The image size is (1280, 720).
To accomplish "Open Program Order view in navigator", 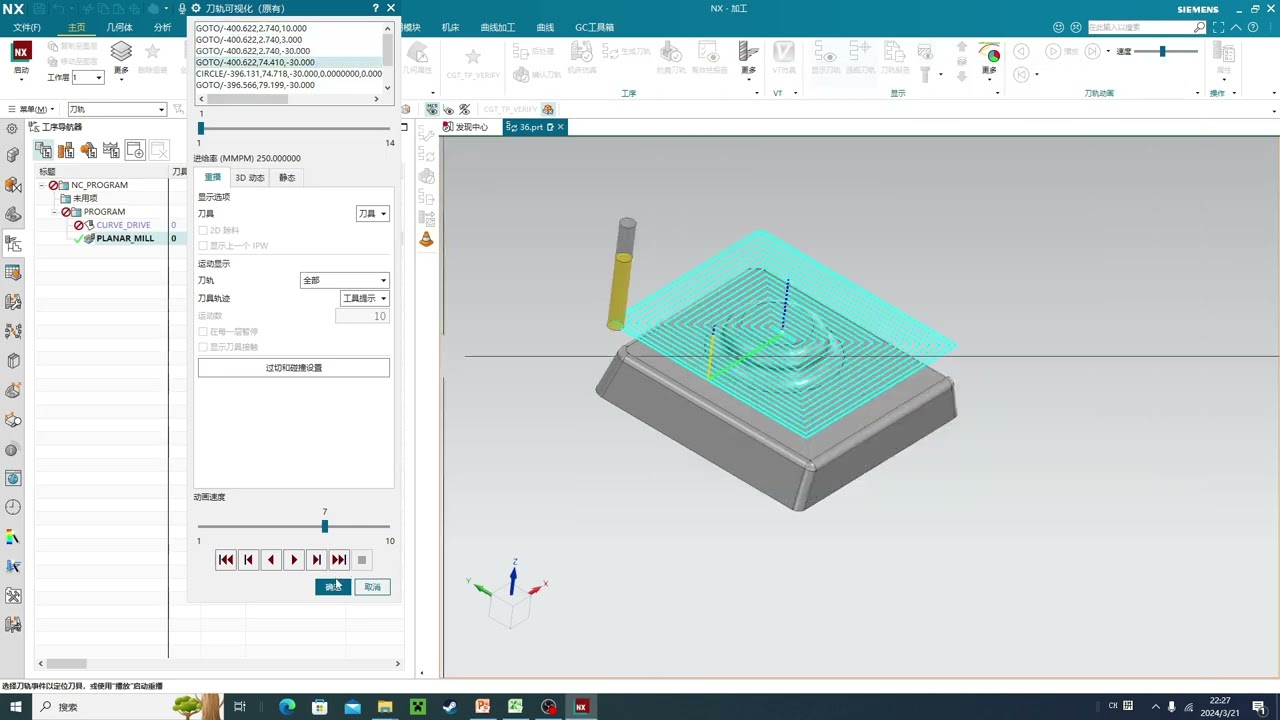I will coord(43,150).
